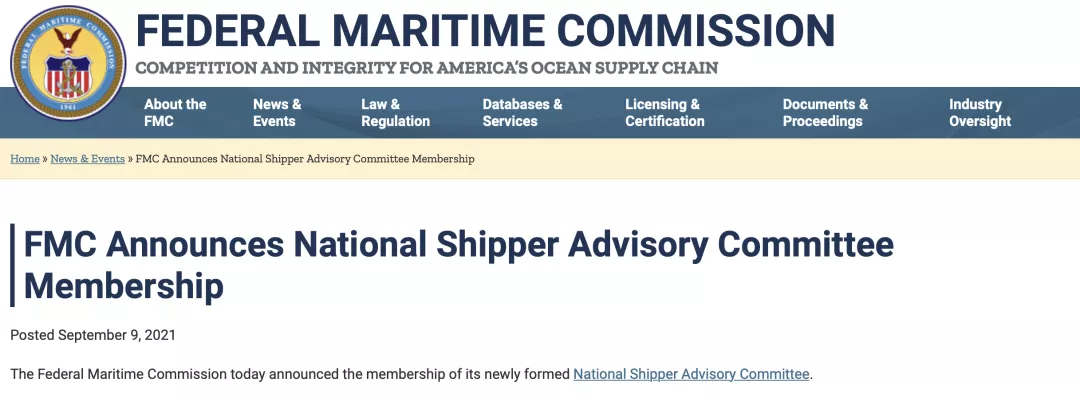Expand the Databases & Services menu
Image resolution: width=1080 pixels, height=394 pixels.
522,113
